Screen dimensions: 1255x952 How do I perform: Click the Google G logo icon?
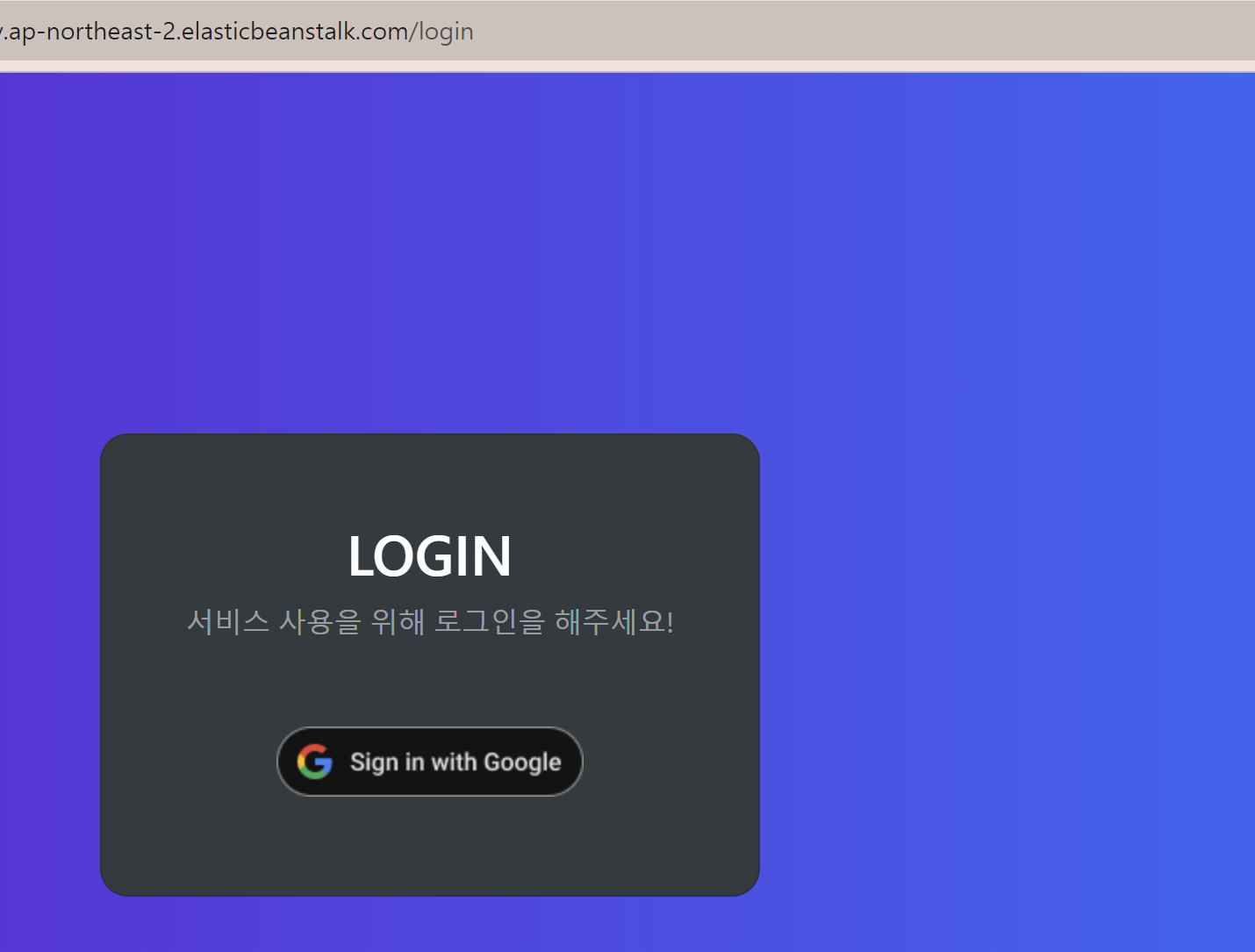click(314, 762)
